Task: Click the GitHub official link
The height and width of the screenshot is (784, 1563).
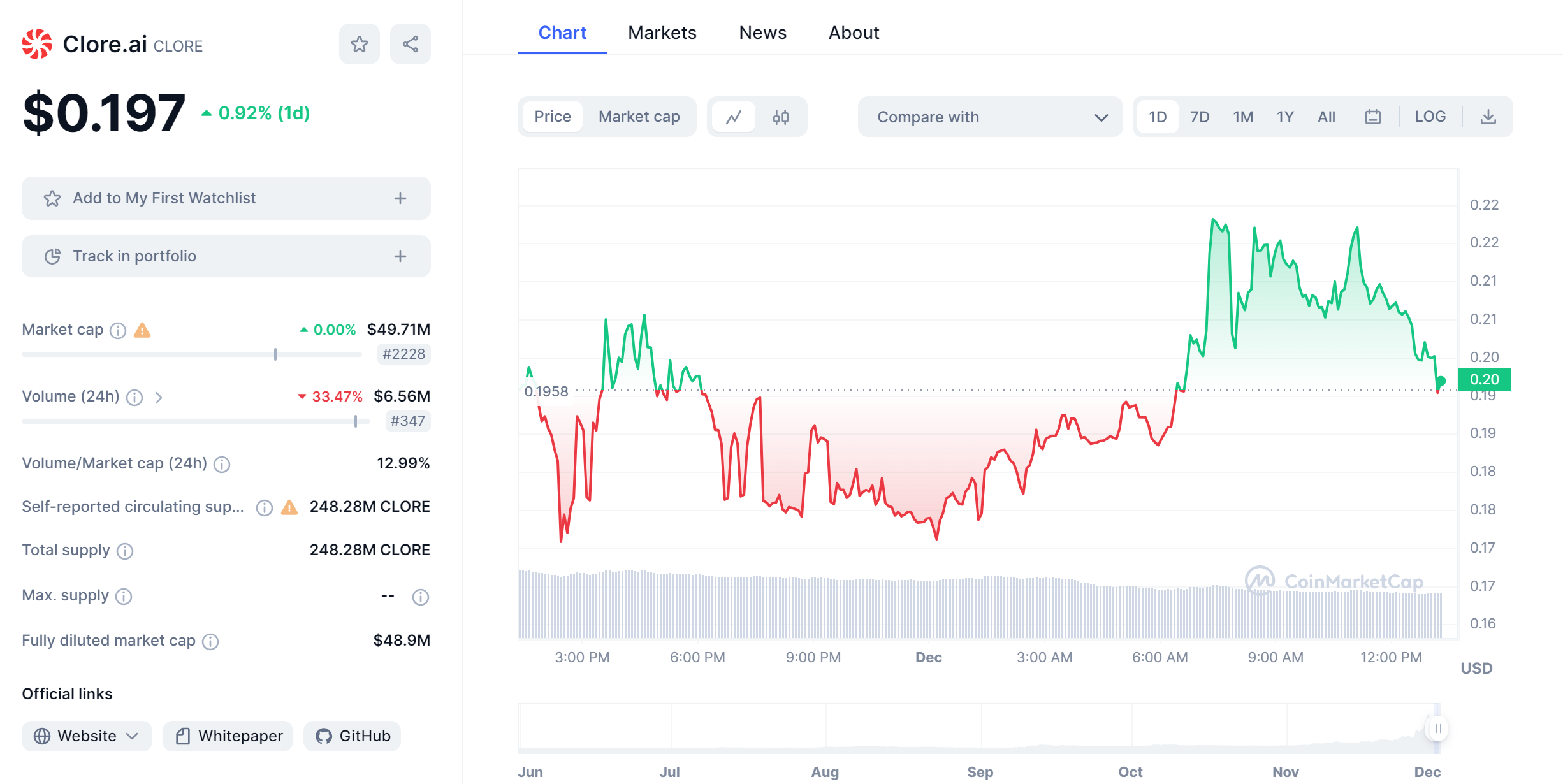Action: click(353, 736)
